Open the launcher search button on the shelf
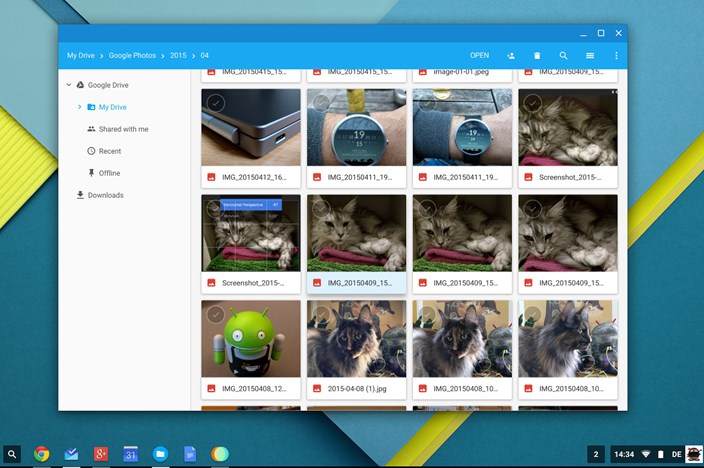 [x=12, y=454]
